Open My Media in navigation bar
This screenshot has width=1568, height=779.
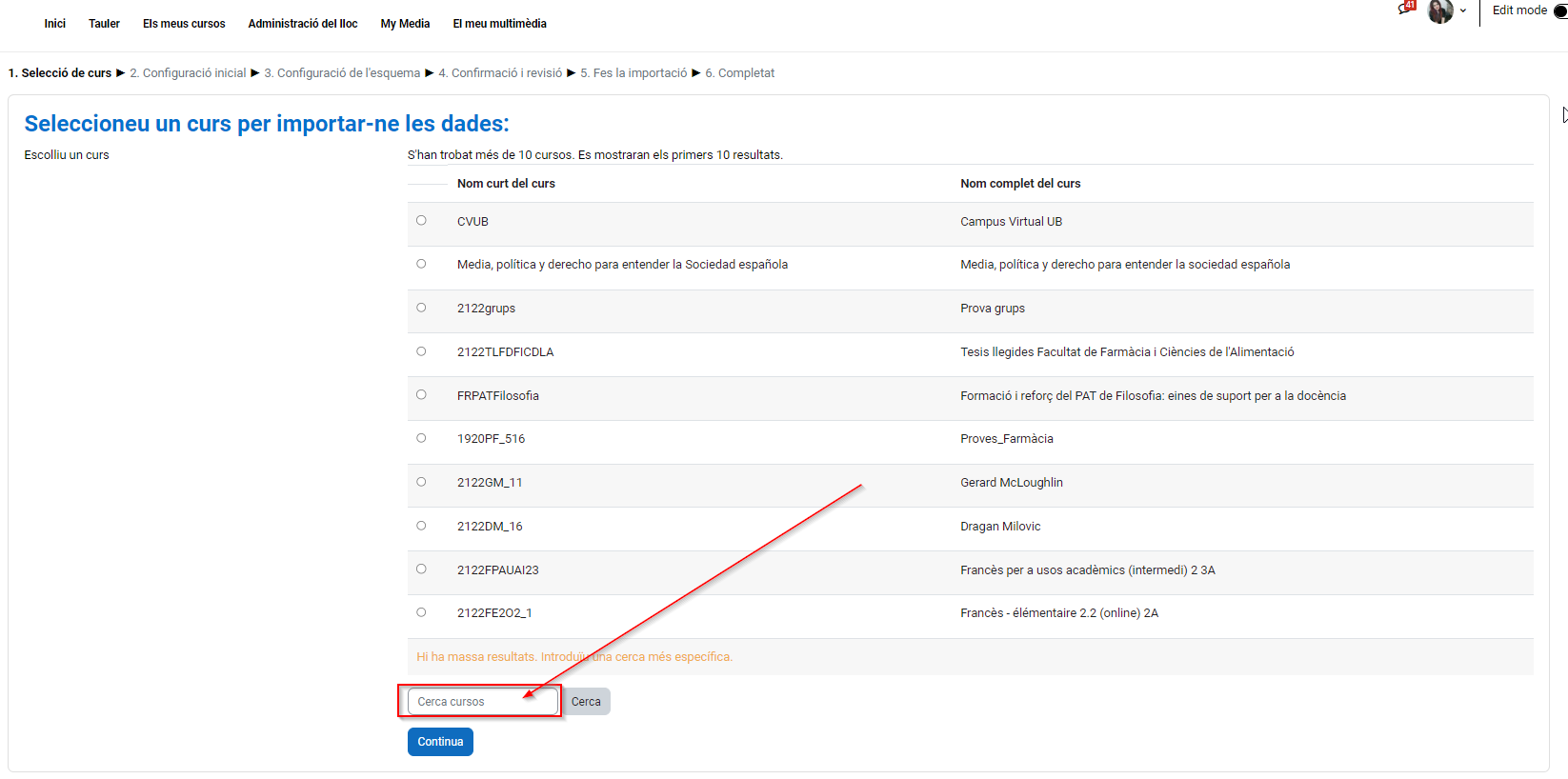[x=405, y=24]
